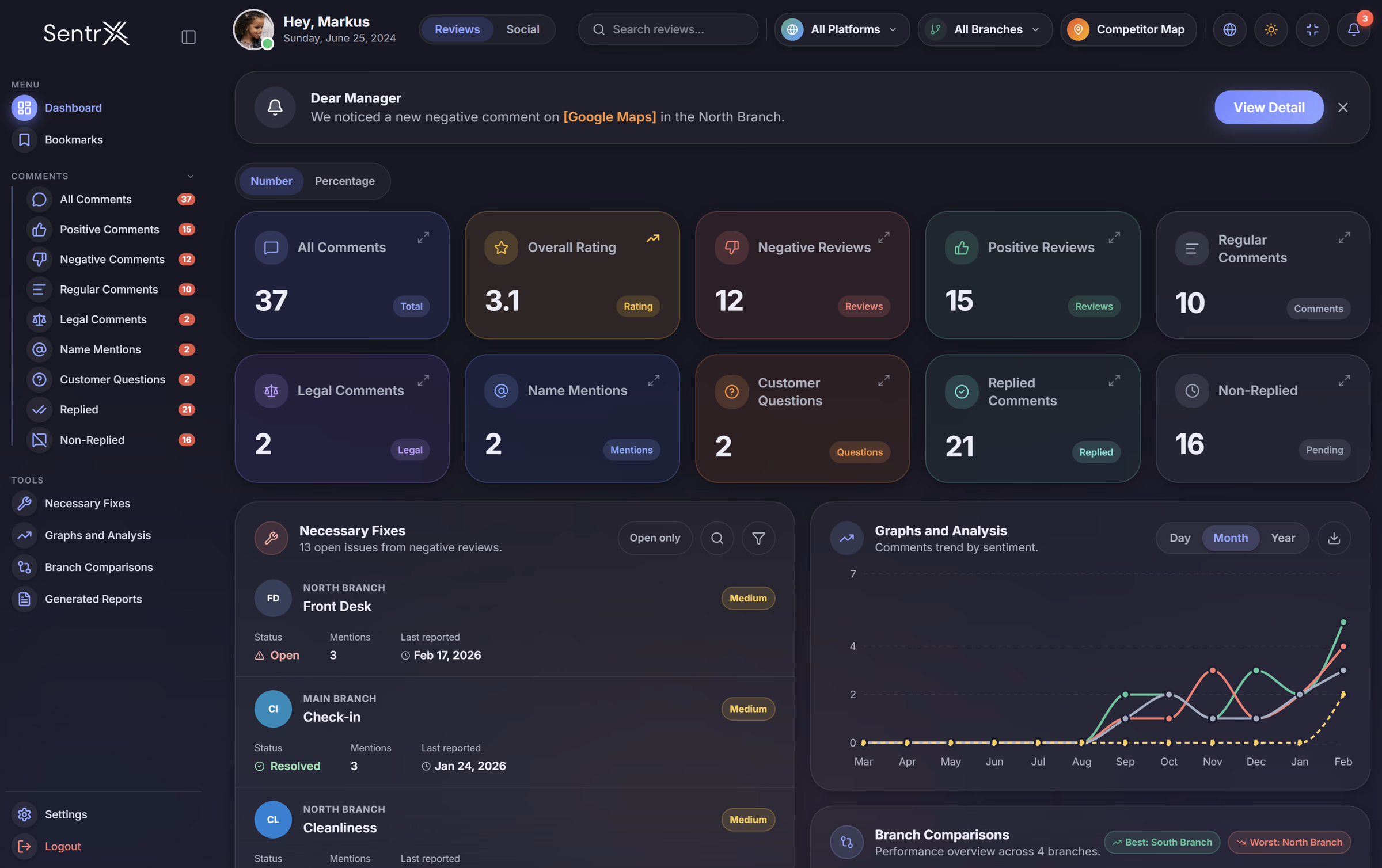1382x868 pixels.
Task: Collapse the Comments sidebar section
Action: tap(191, 176)
